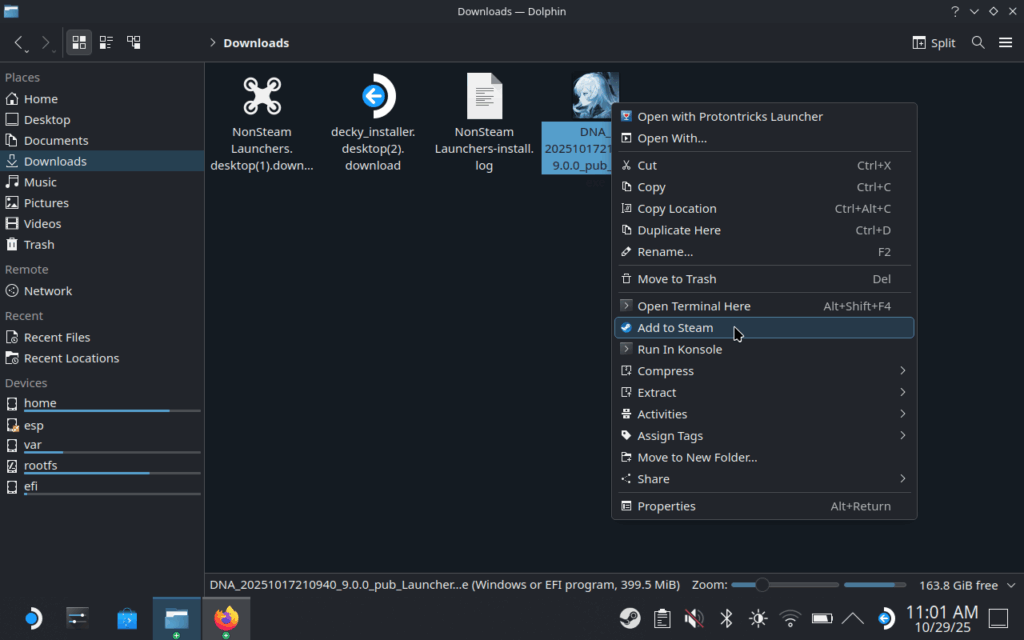
Task: Open the hamburger menu in Dolphin toolbar
Action: tap(1006, 43)
